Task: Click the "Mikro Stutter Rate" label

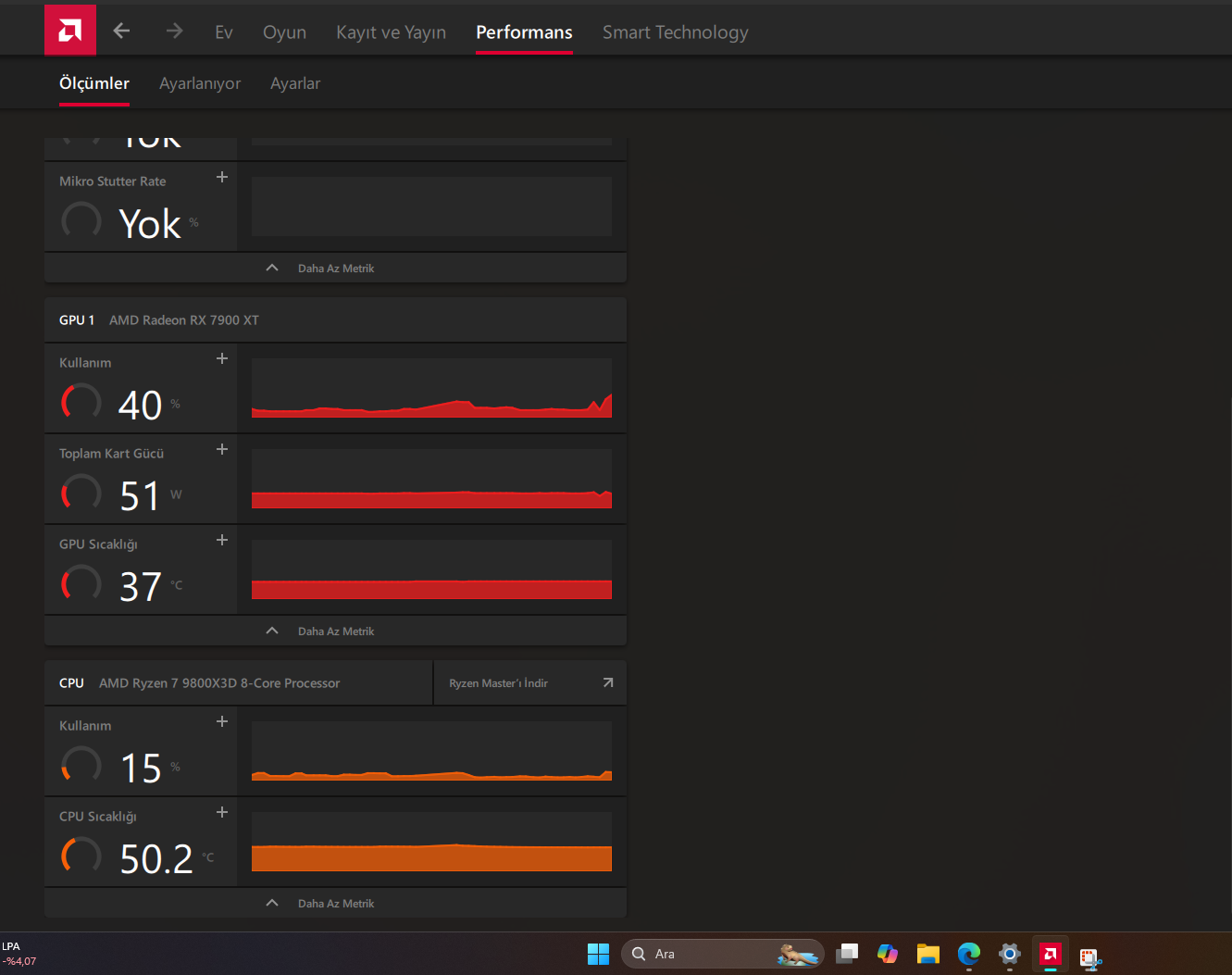Action: tap(113, 181)
